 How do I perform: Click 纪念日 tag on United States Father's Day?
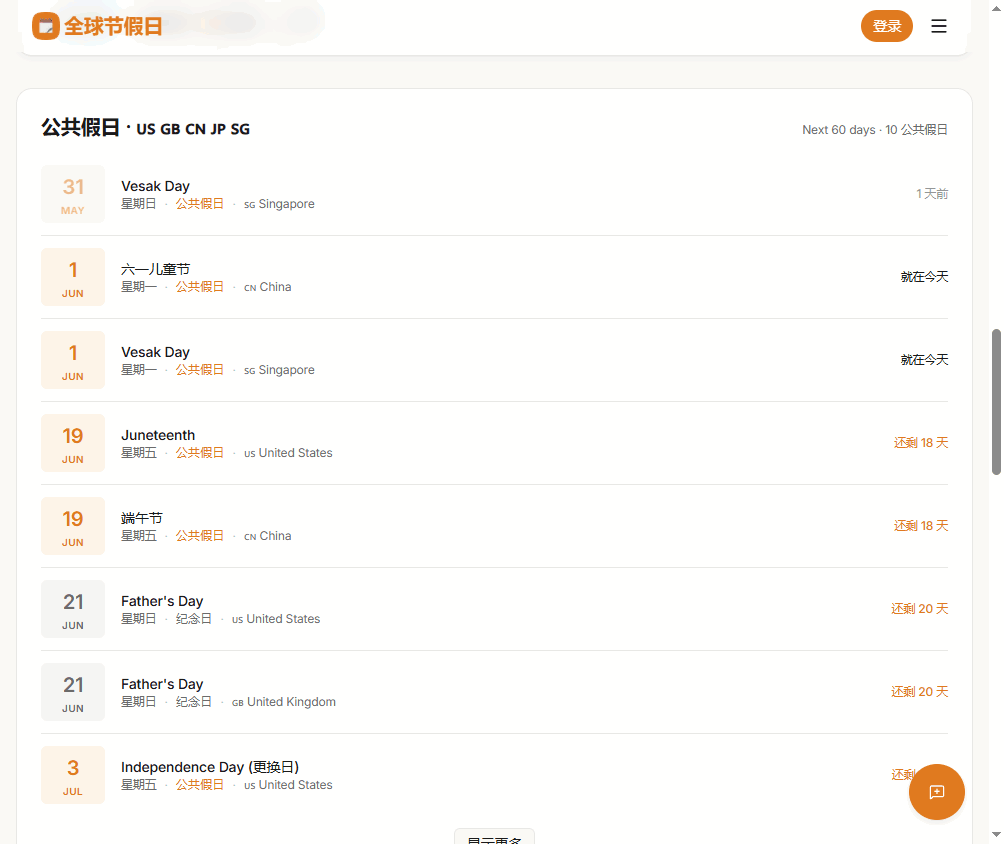click(x=193, y=619)
